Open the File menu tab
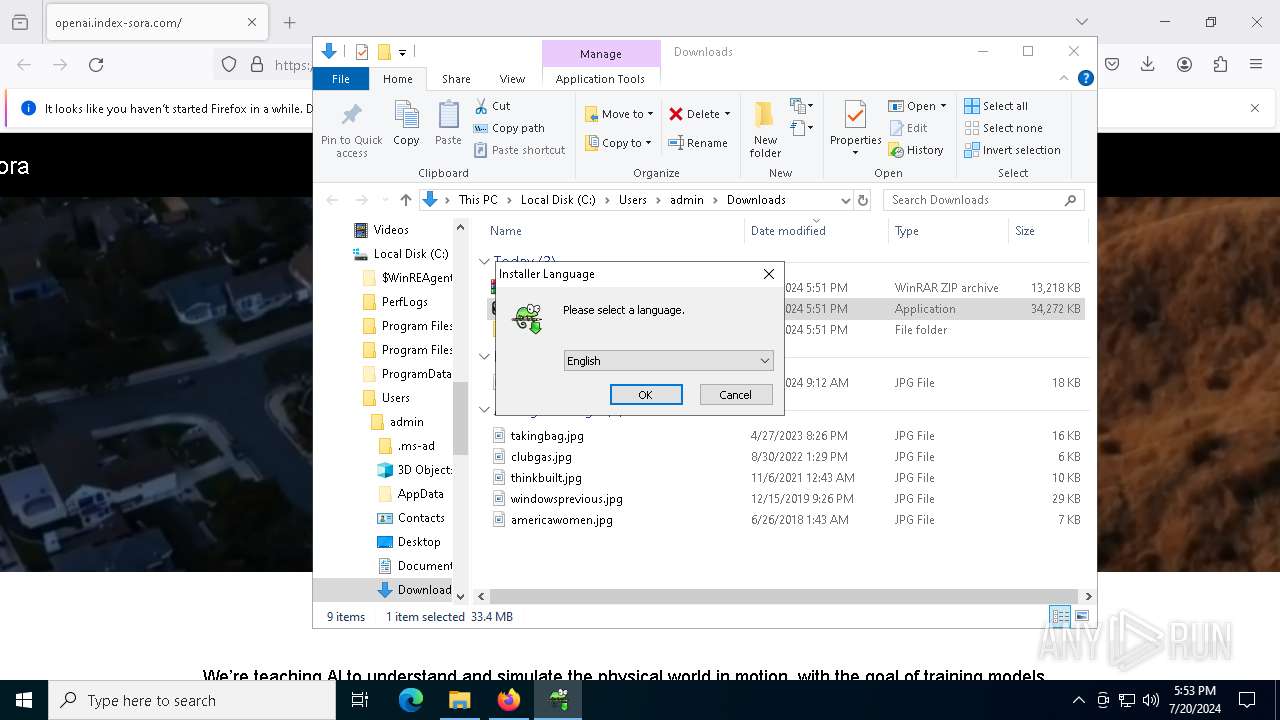The image size is (1280, 720). [341, 79]
